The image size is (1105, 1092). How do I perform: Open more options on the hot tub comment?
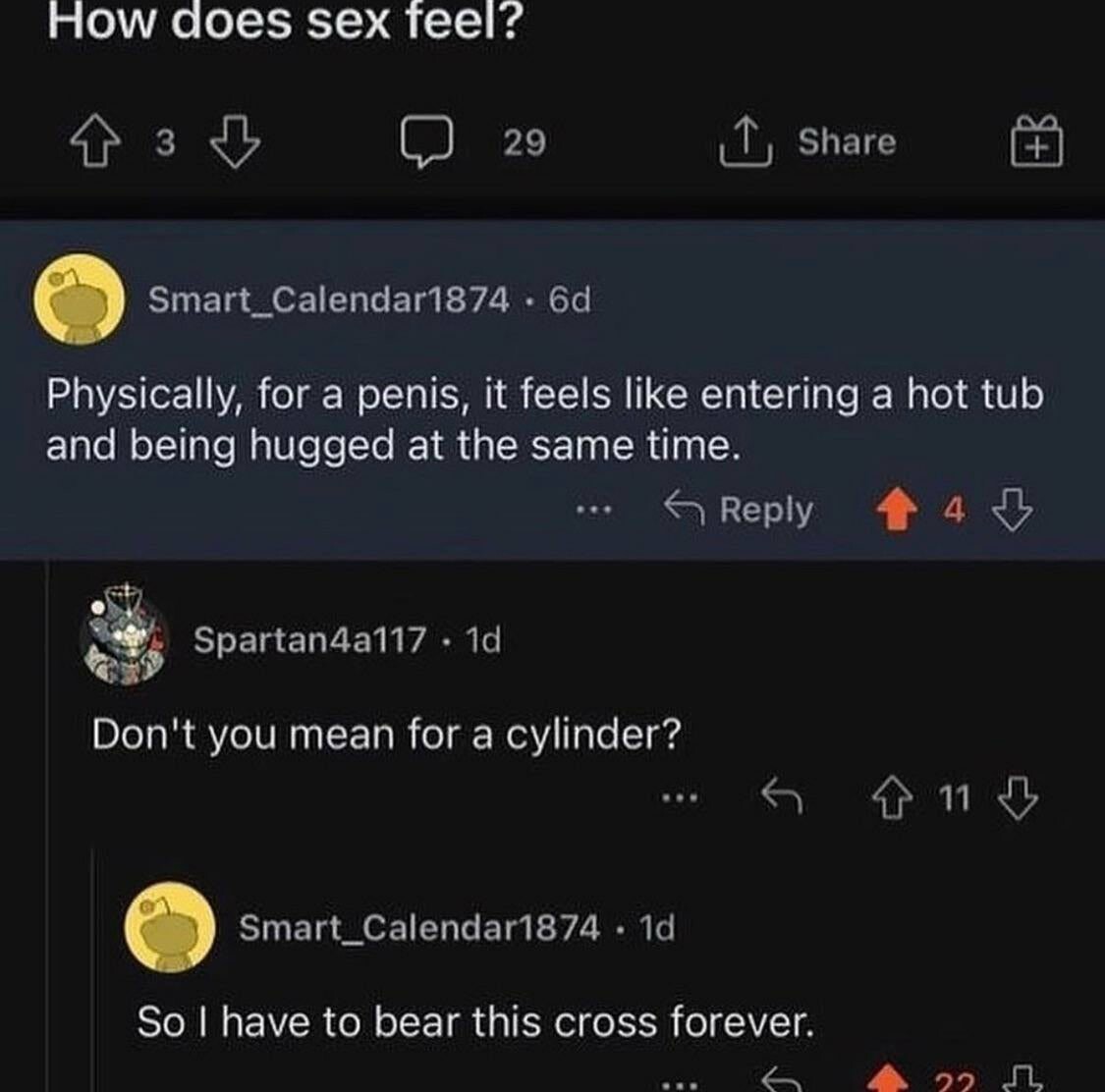coord(595,511)
